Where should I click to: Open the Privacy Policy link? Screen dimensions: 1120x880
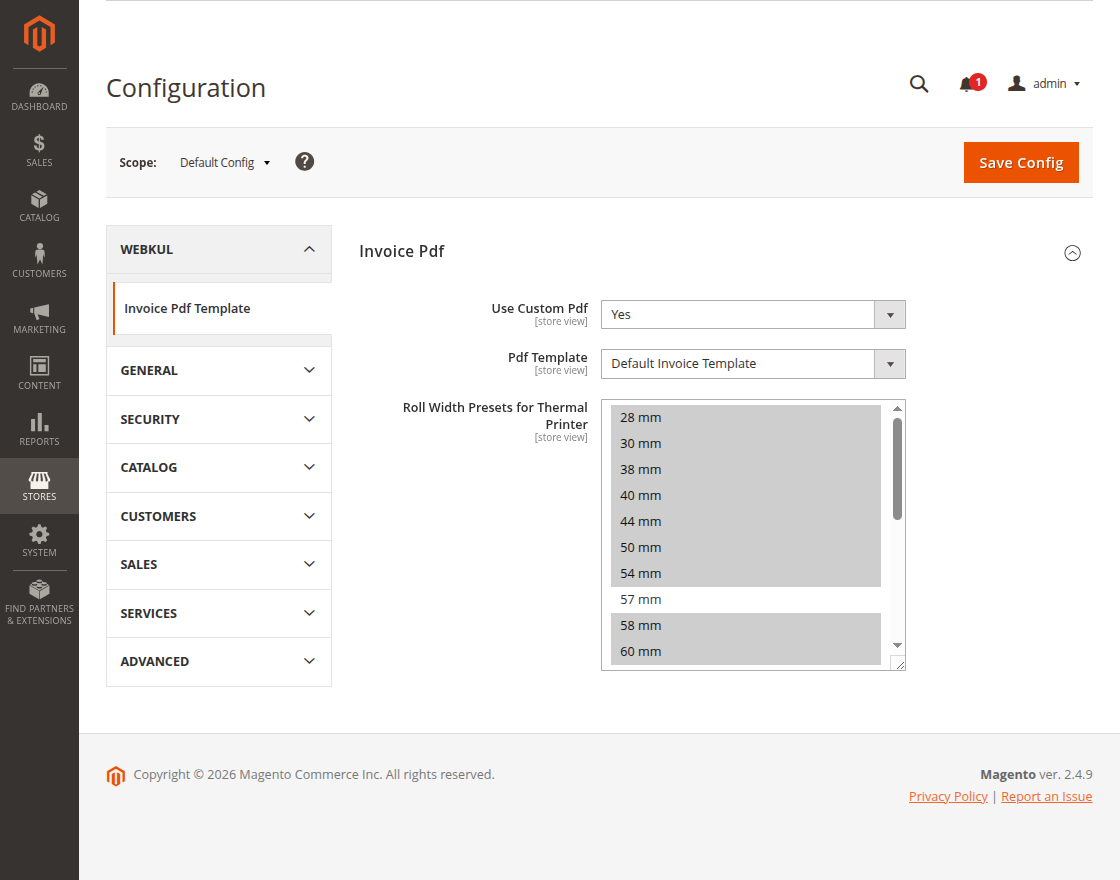948,796
